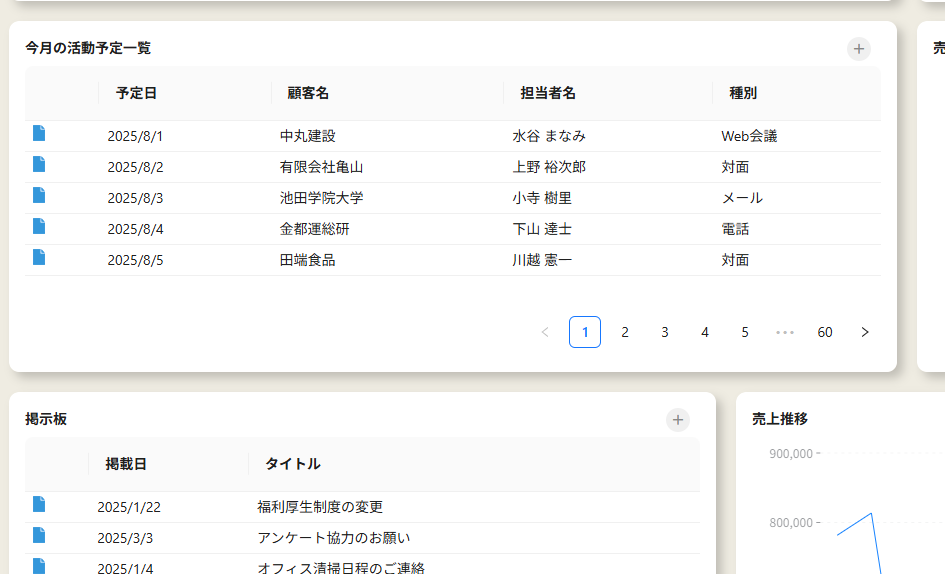The height and width of the screenshot is (574, 945).
Task: Open file icon for 金都運総研 row
Action: (39, 227)
